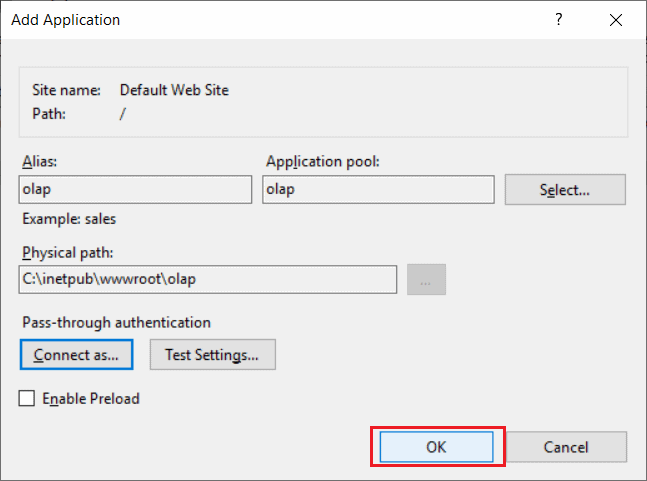Click the Default Web Site text
Viewport: 647px width, 481px height.
tap(174, 90)
